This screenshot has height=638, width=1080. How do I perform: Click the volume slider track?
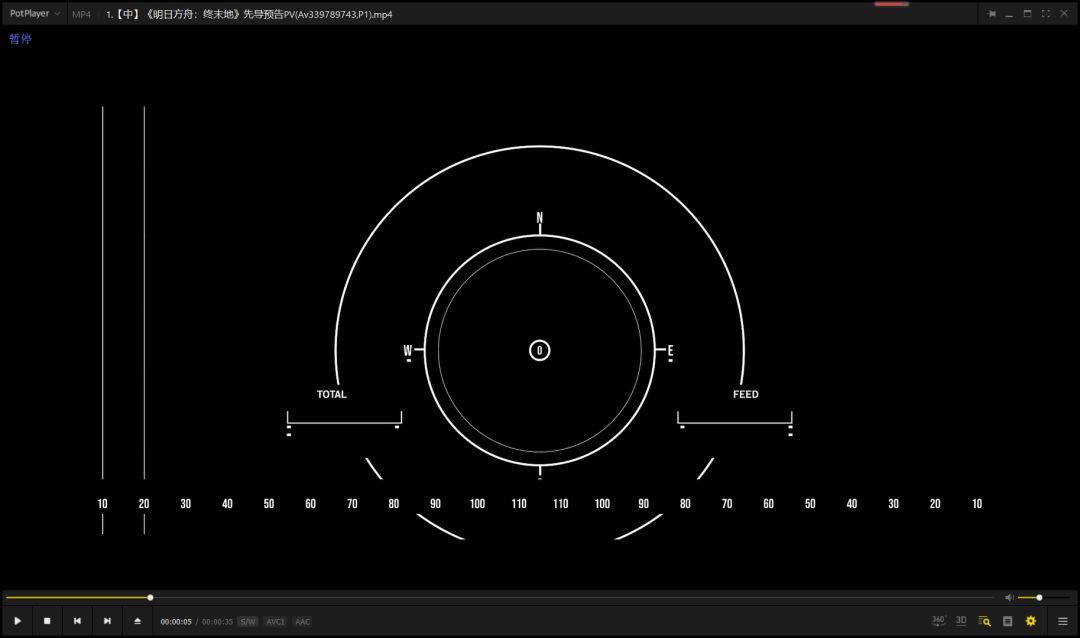[1044, 597]
